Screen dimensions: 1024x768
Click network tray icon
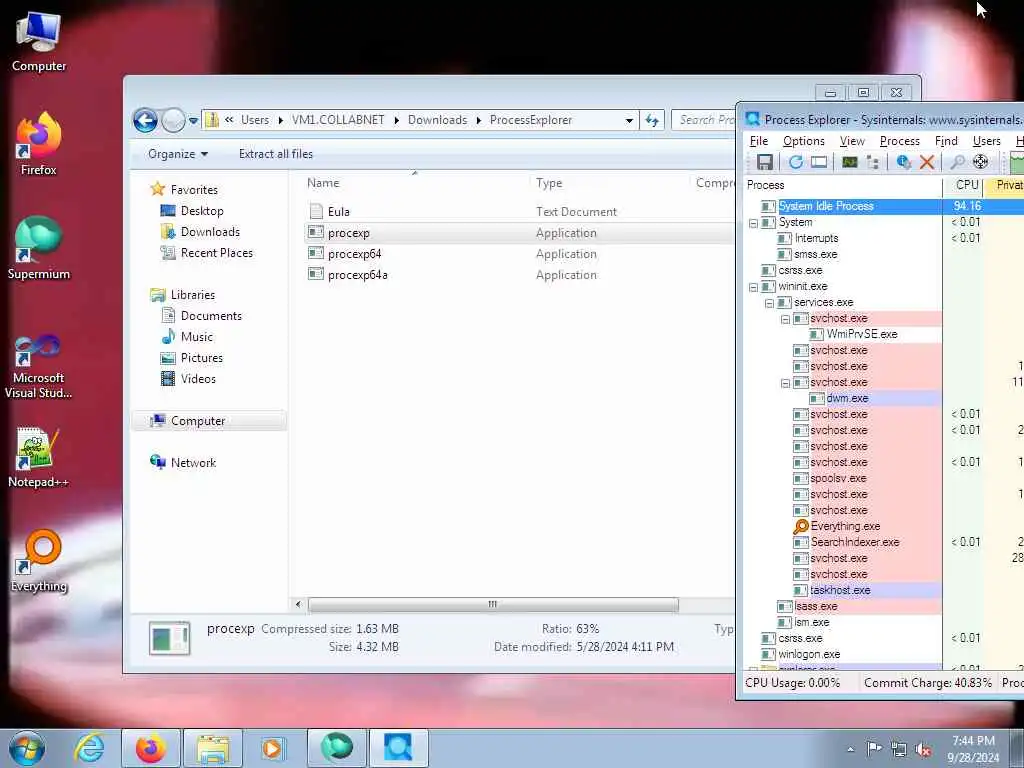(x=899, y=750)
